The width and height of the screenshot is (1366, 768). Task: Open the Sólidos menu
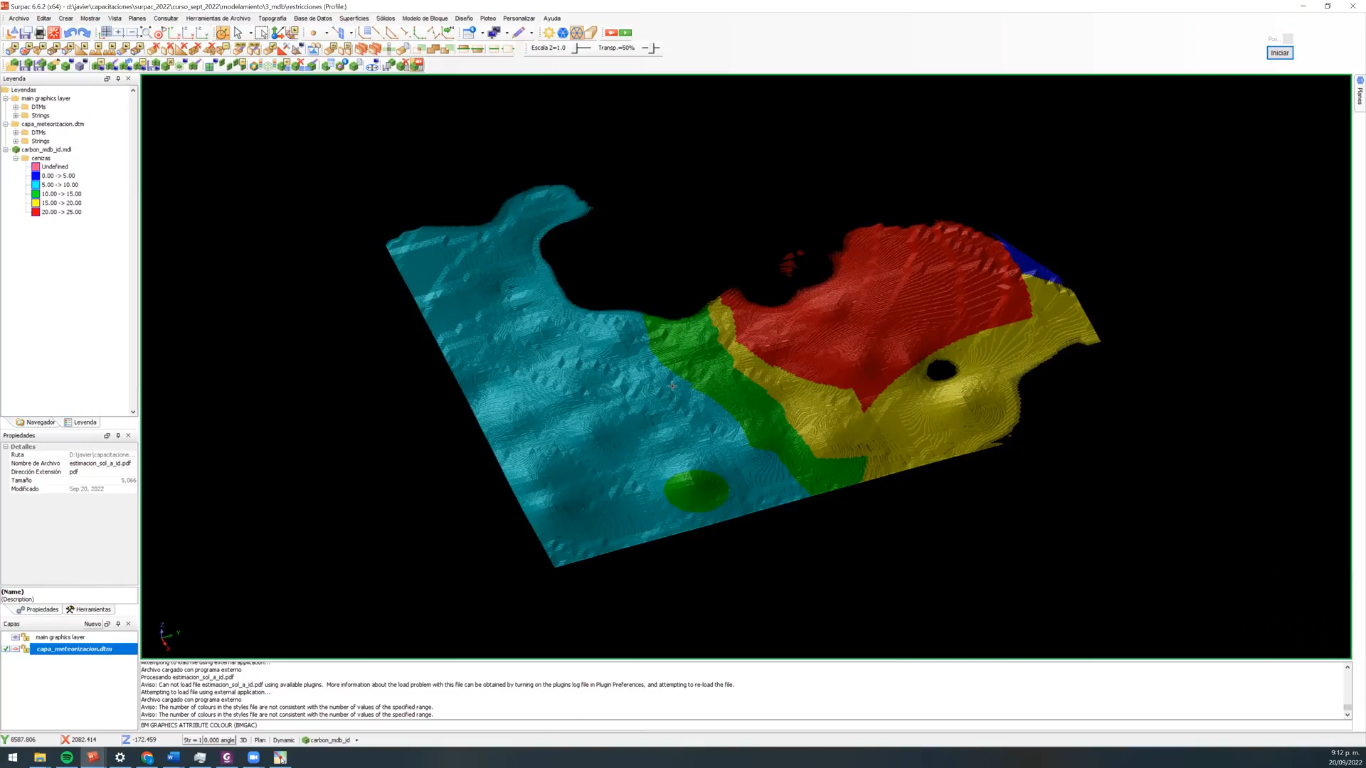click(386, 18)
